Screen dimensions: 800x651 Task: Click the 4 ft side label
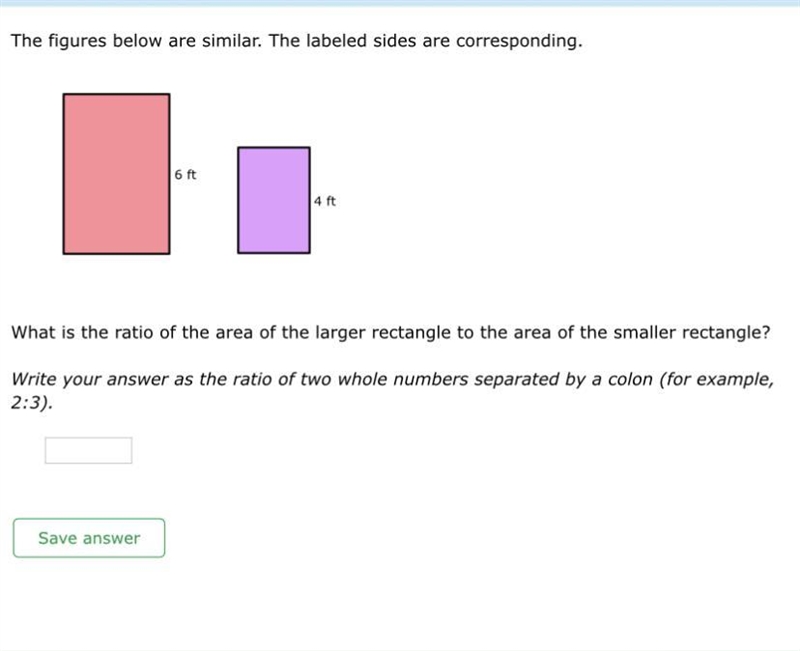pyautogui.click(x=324, y=201)
